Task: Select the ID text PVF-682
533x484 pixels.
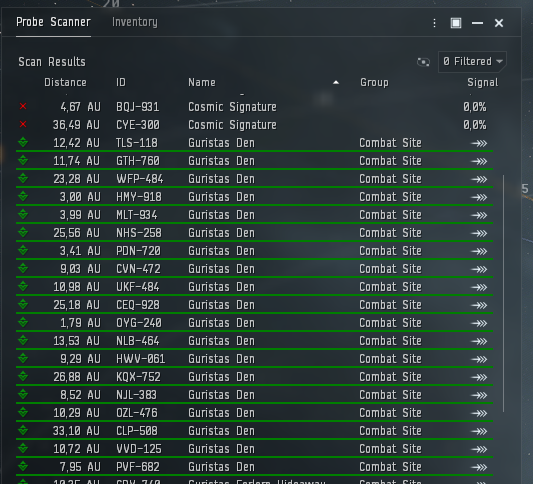Action: 138,467
